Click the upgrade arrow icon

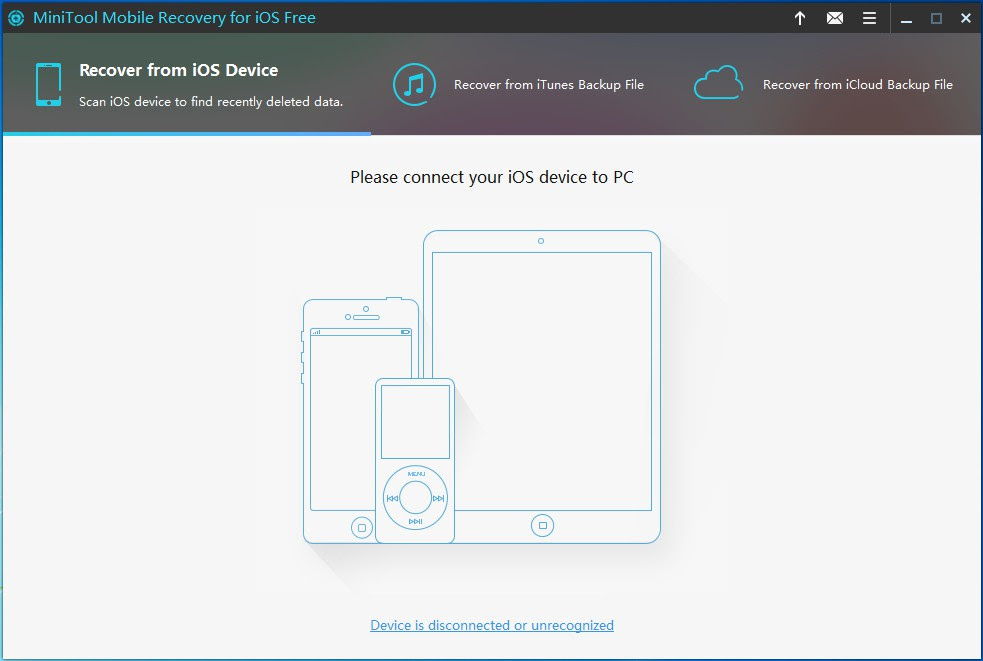click(x=800, y=18)
